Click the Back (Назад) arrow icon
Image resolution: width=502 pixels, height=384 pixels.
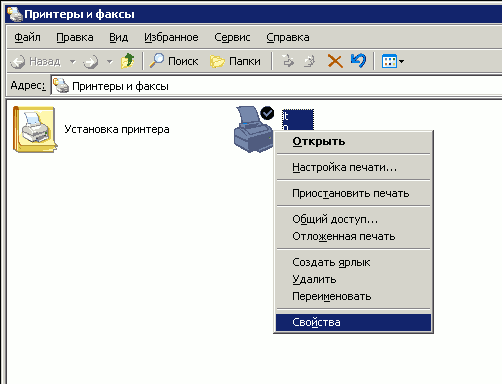[x=18, y=62]
